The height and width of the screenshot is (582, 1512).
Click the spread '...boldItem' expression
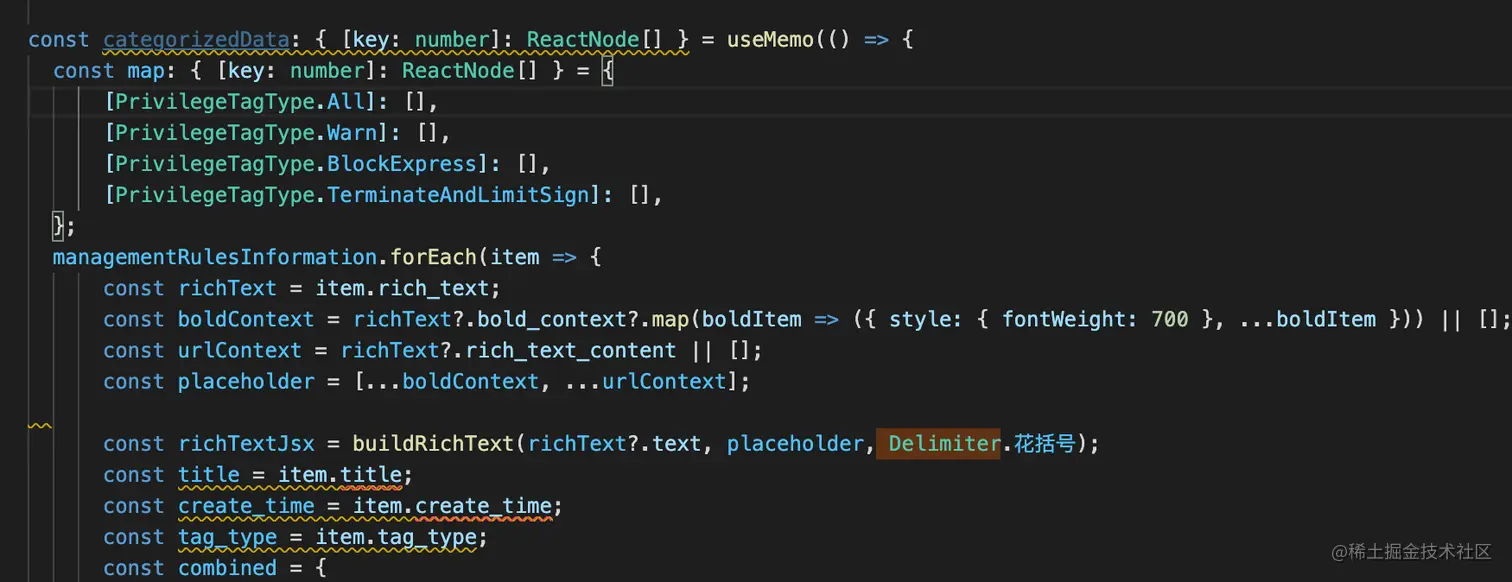(x=1307, y=319)
